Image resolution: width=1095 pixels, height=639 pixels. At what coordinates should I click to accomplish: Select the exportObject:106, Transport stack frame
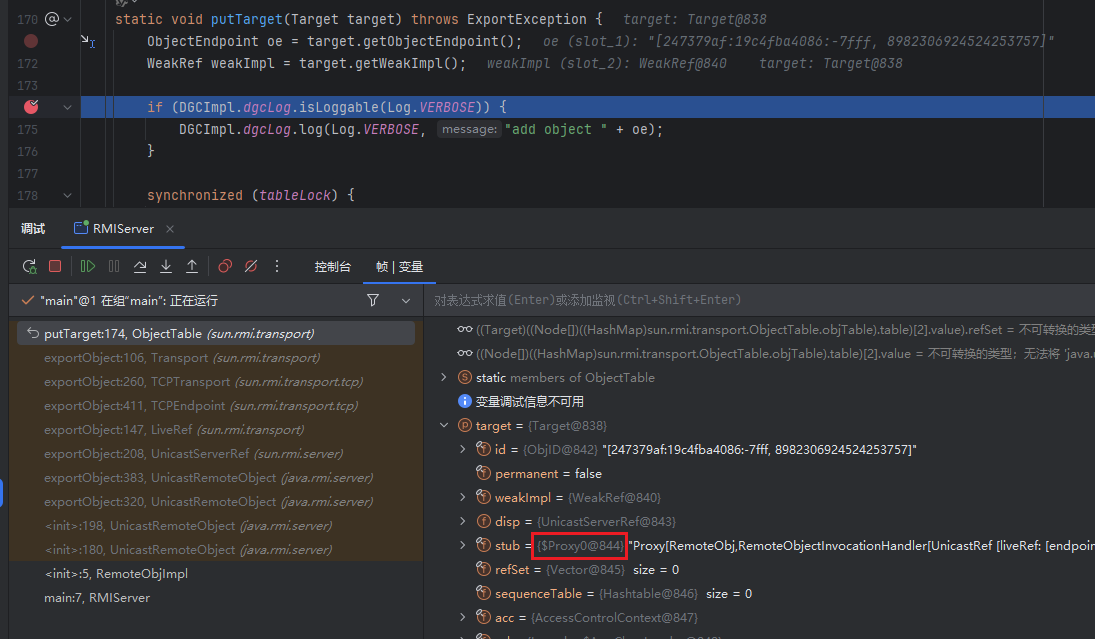(x=181, y=357)
